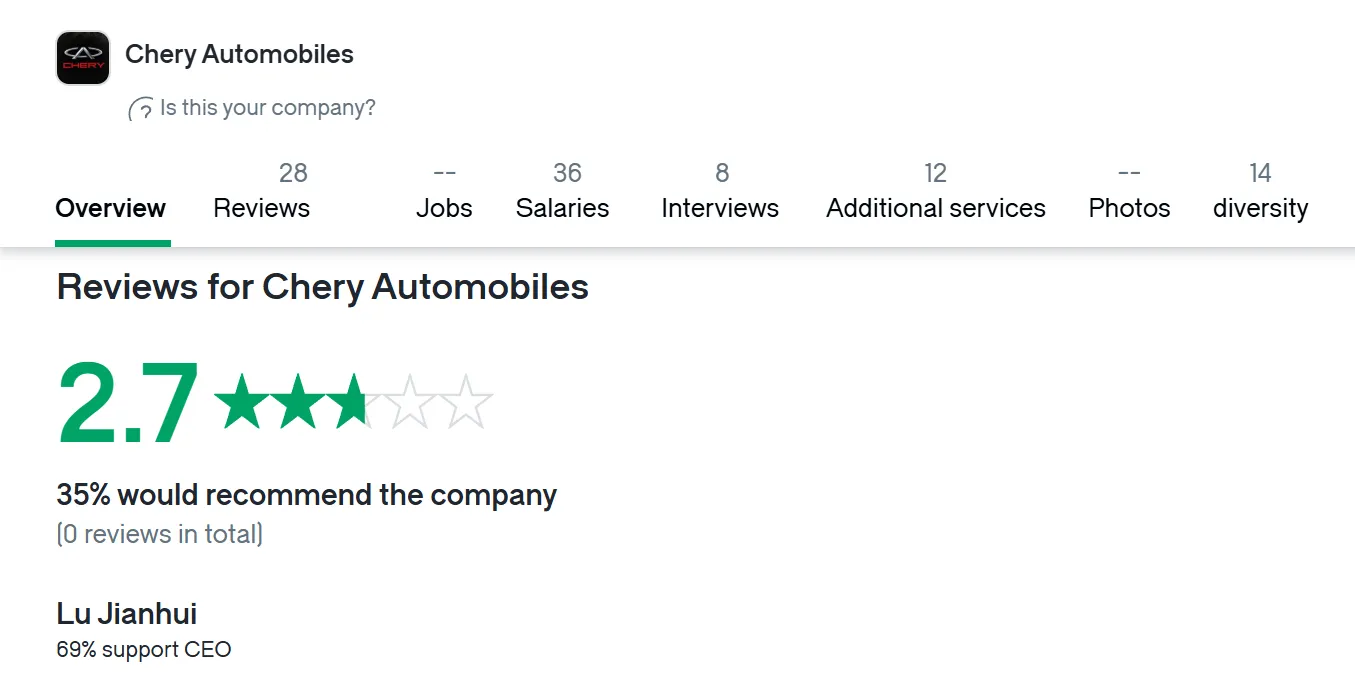
Task: Open the diversity tab
Action: [1260, 192]
